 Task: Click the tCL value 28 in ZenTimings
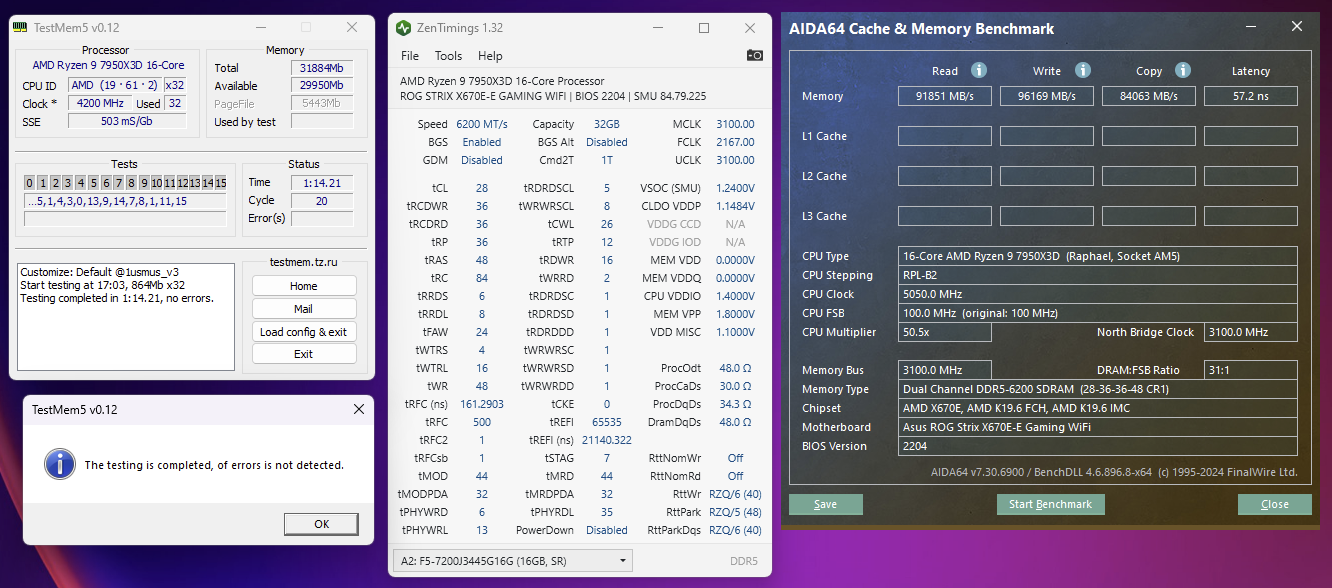pos(482,188)
